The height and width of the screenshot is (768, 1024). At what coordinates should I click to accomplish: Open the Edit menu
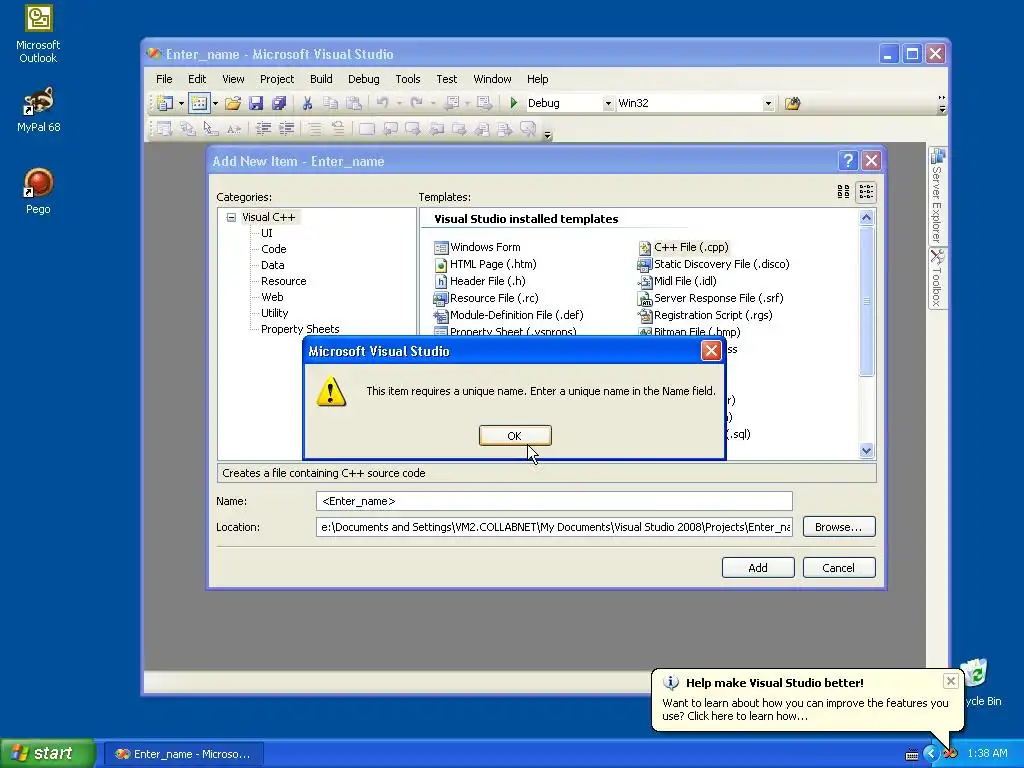(197, 79)
